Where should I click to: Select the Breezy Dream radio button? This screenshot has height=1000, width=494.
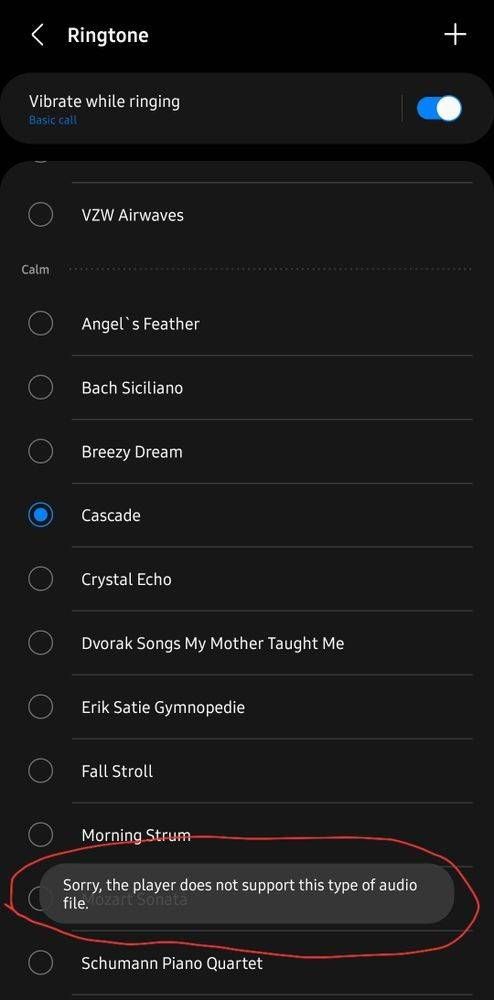[x=40, y=452]
